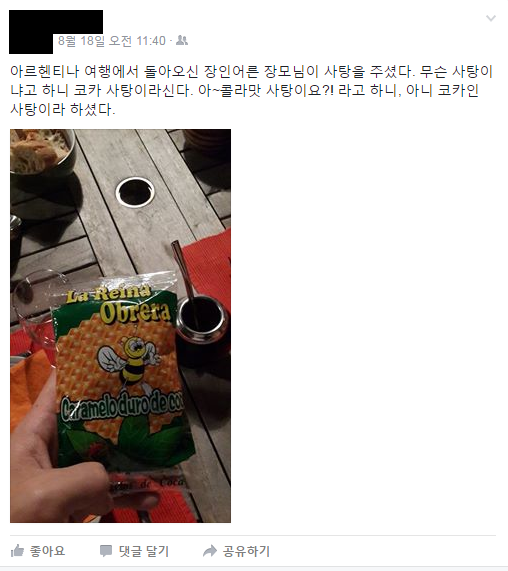This screenshot has width=508, height=571.
Task: Click the friends audience icon beside timestamp
Action: click(182, 40)
